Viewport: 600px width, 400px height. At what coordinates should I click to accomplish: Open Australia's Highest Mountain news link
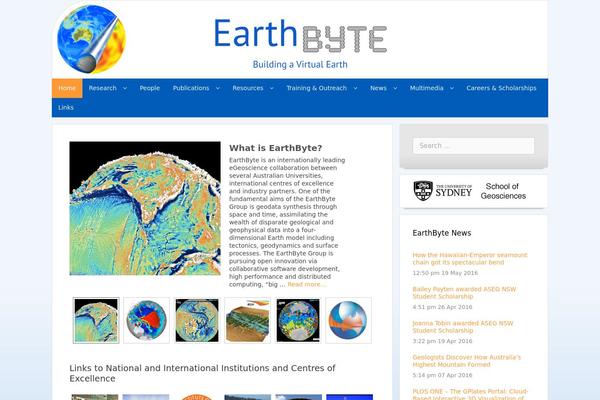[x=467, y=361]
